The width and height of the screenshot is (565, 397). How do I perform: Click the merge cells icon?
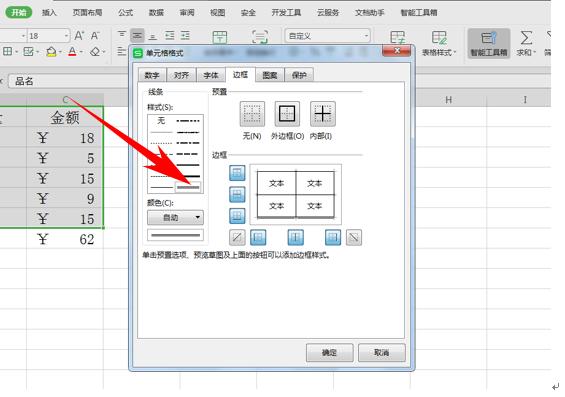[219, 36]
